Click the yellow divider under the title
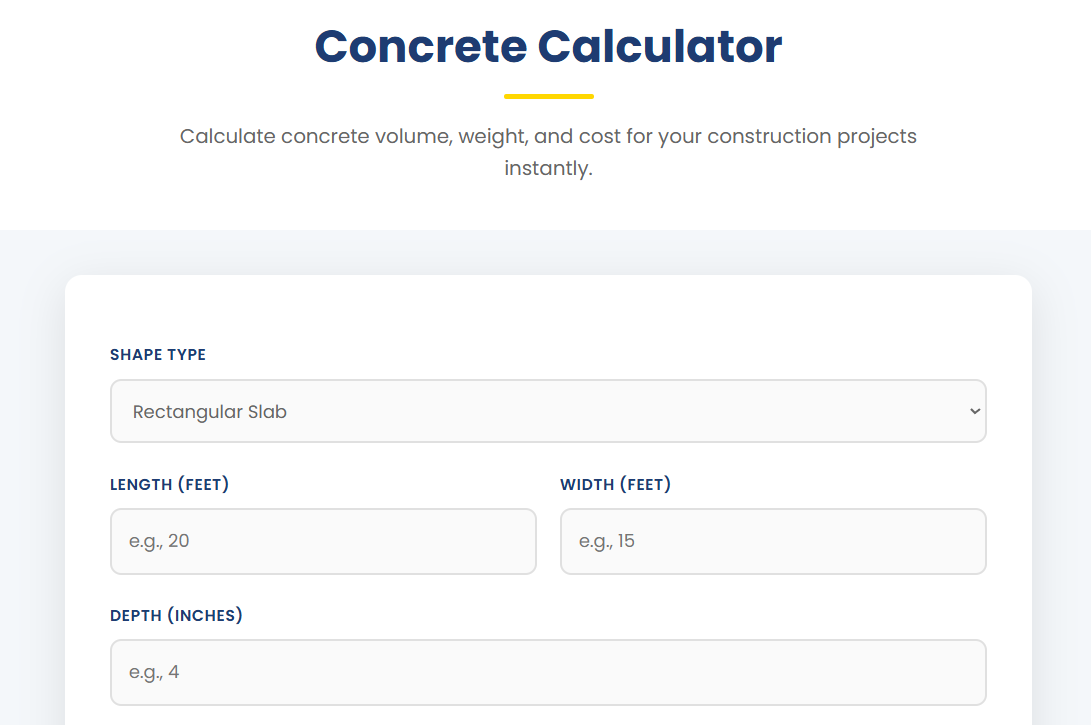The width and height of the screenshot is (1091, 725). 548,96
